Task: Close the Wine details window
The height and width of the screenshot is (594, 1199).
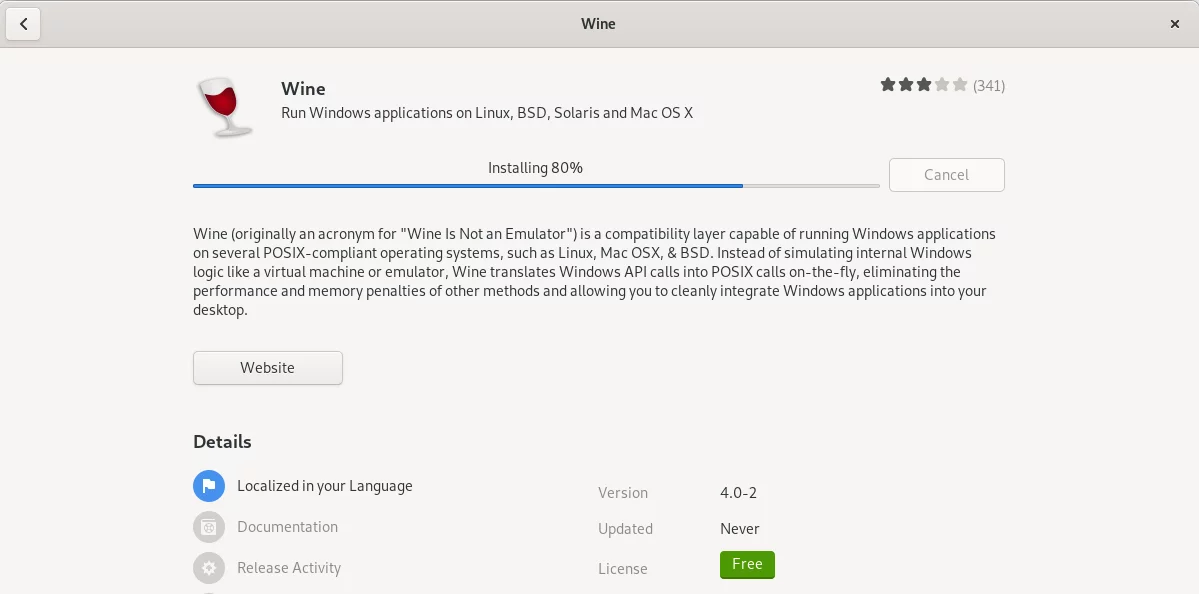Action: tap(1175, 24)
